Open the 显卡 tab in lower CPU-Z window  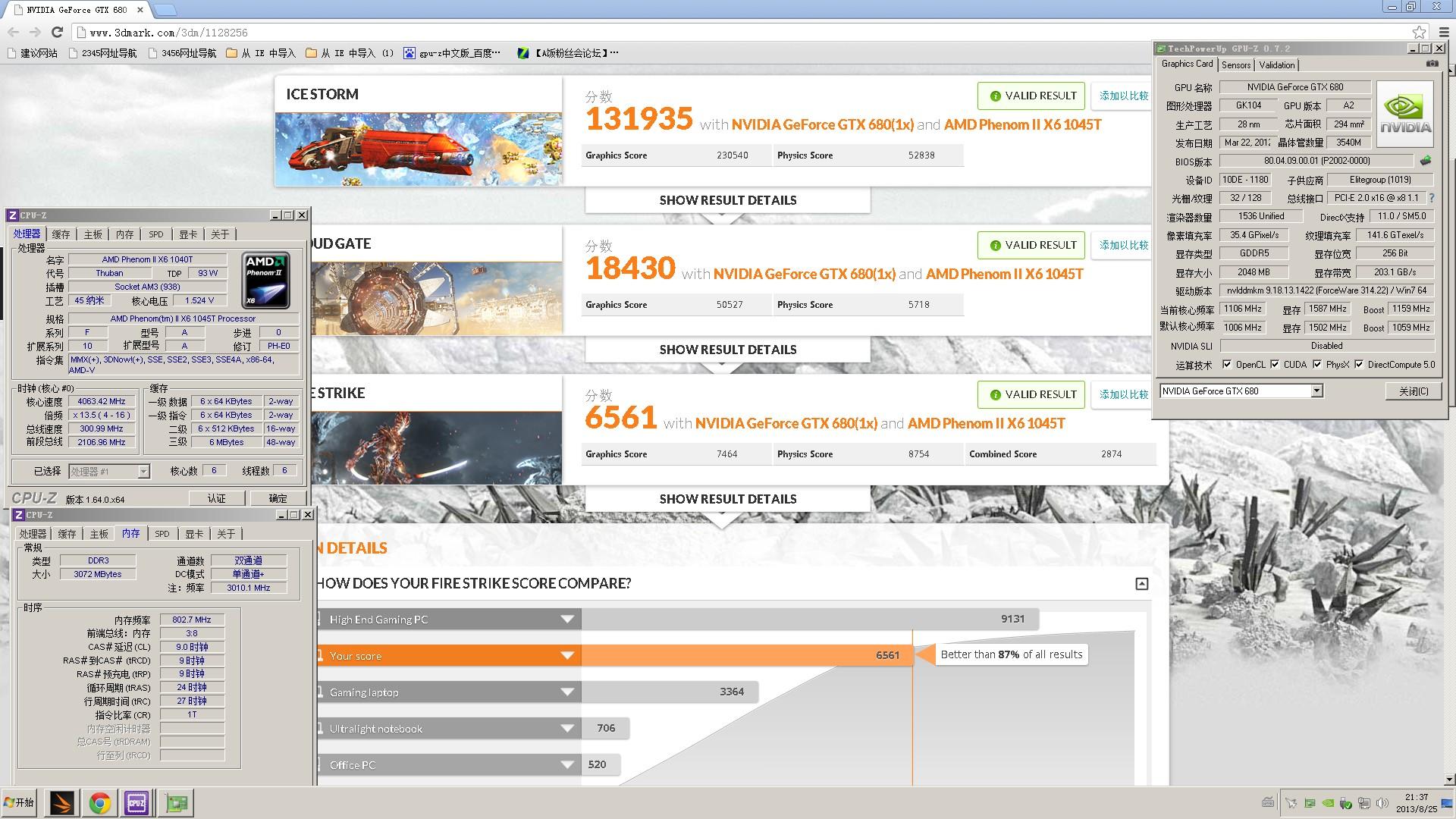click(x=194, y=534)
